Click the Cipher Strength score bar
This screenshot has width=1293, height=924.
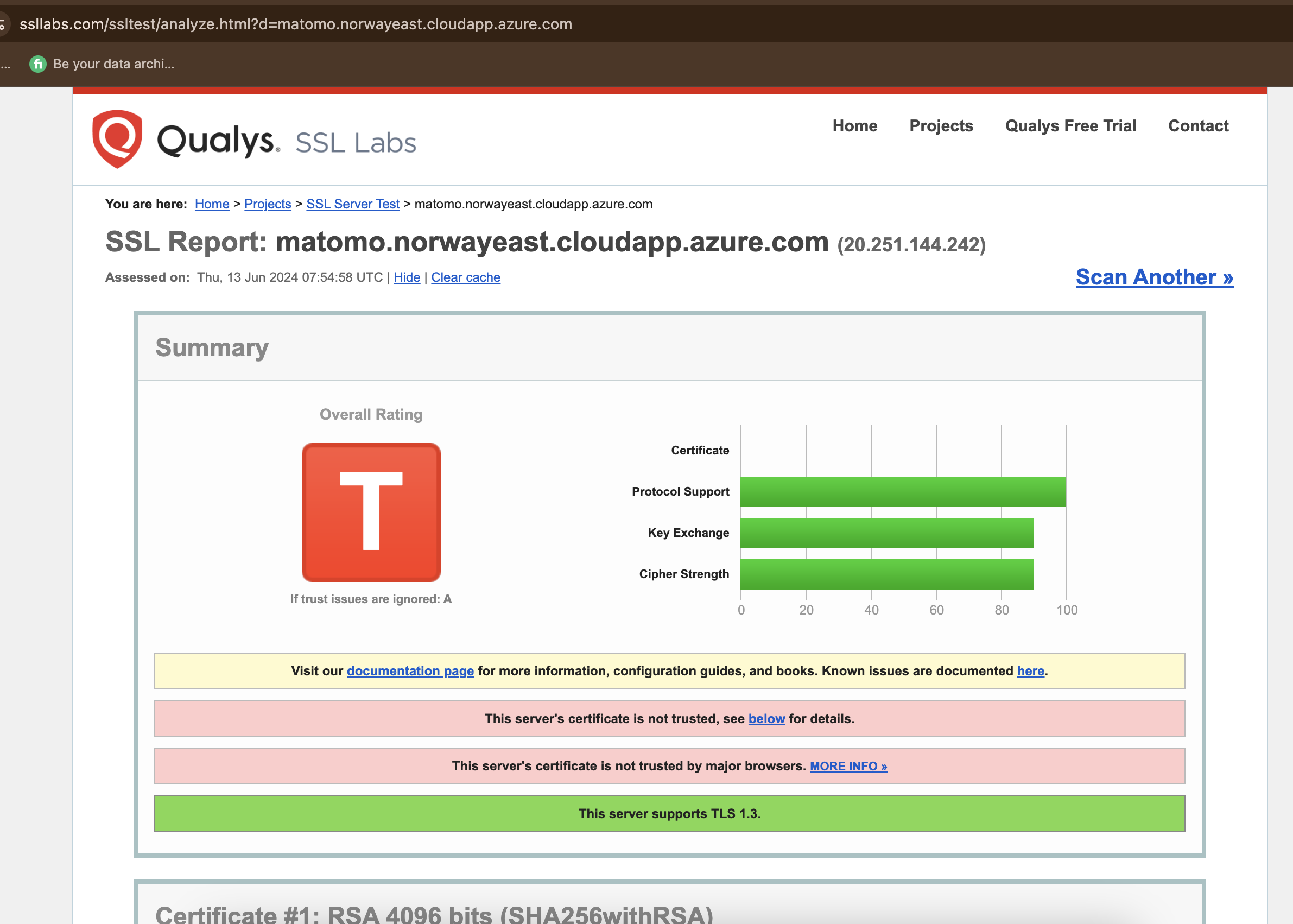pos(886,574)
